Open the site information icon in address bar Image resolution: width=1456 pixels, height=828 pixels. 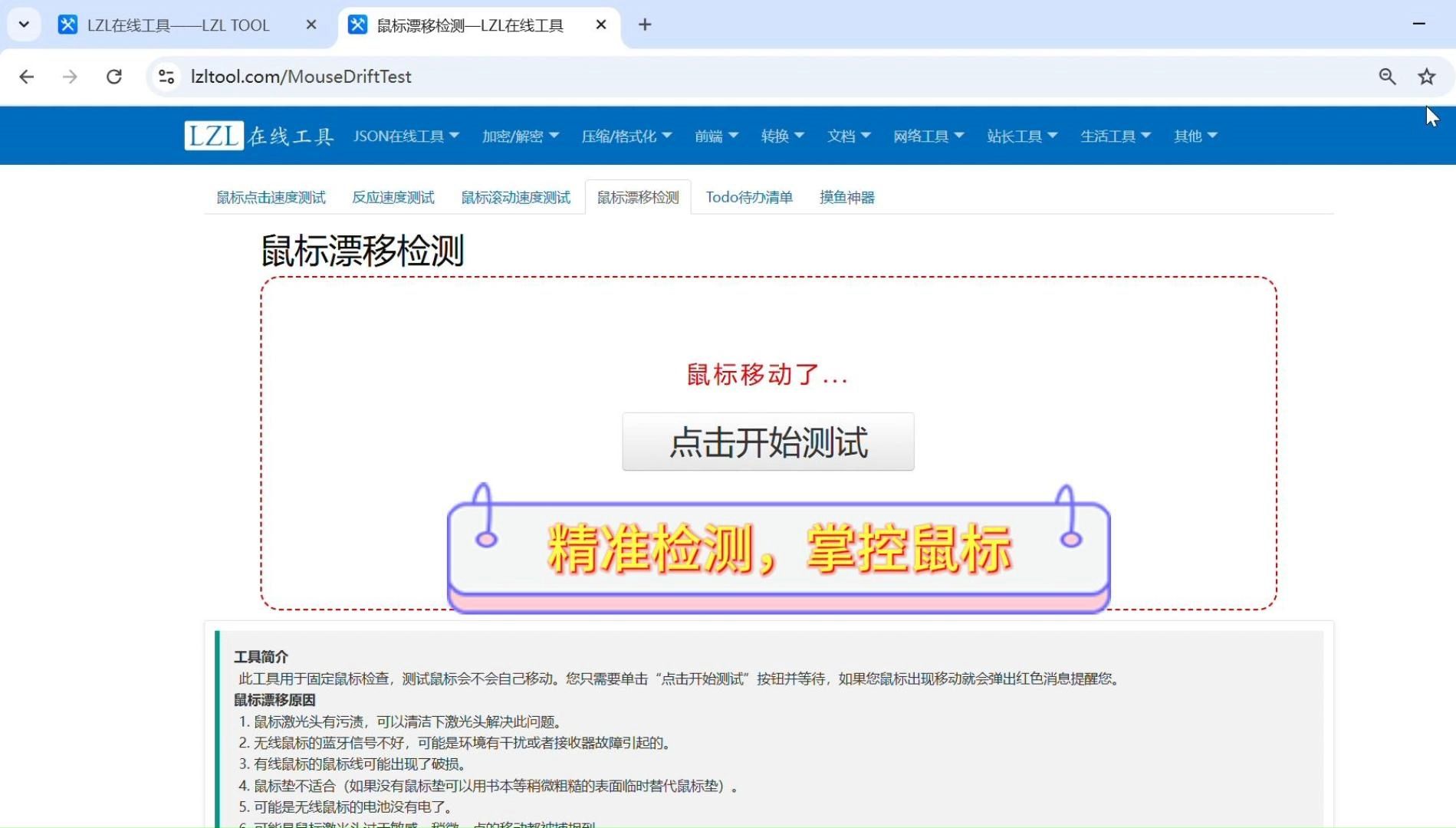[x=166, y=77]
